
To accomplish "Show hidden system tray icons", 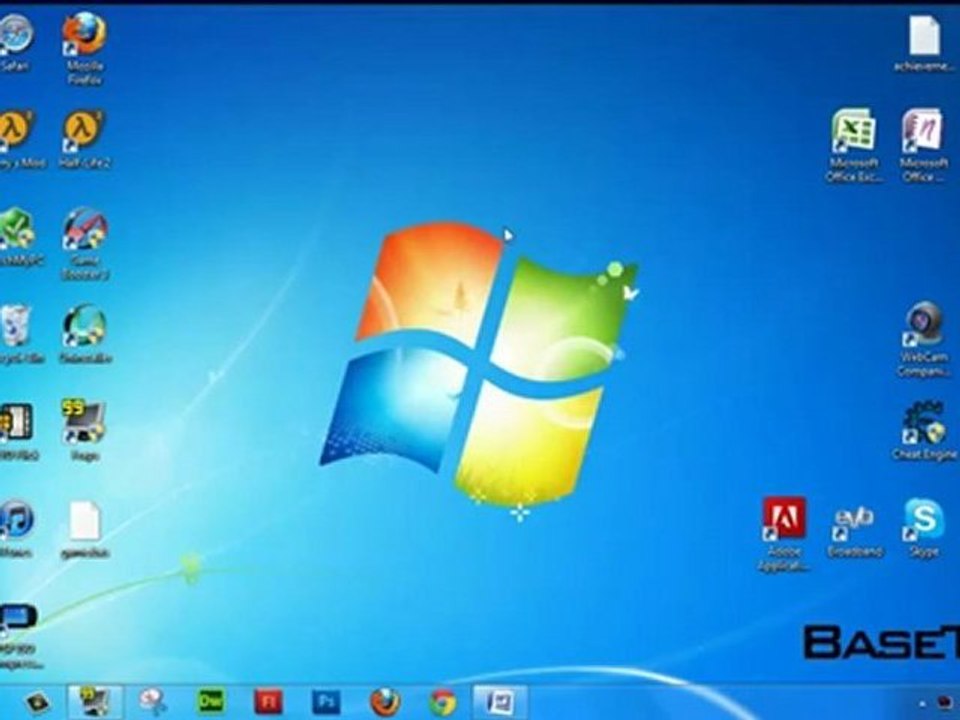I will (x=922, y=704).
